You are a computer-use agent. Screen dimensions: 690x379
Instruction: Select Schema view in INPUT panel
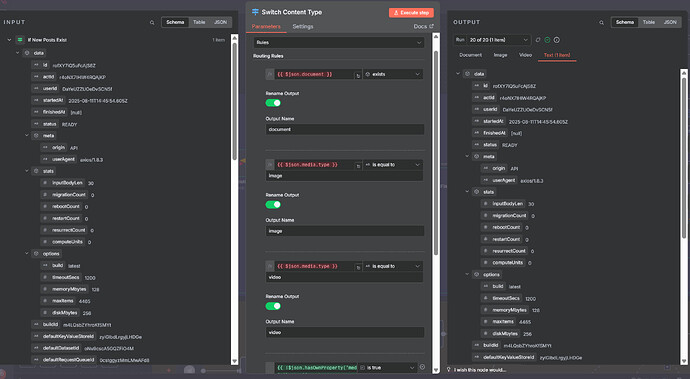pyautogui.click(x=175, y=22)
